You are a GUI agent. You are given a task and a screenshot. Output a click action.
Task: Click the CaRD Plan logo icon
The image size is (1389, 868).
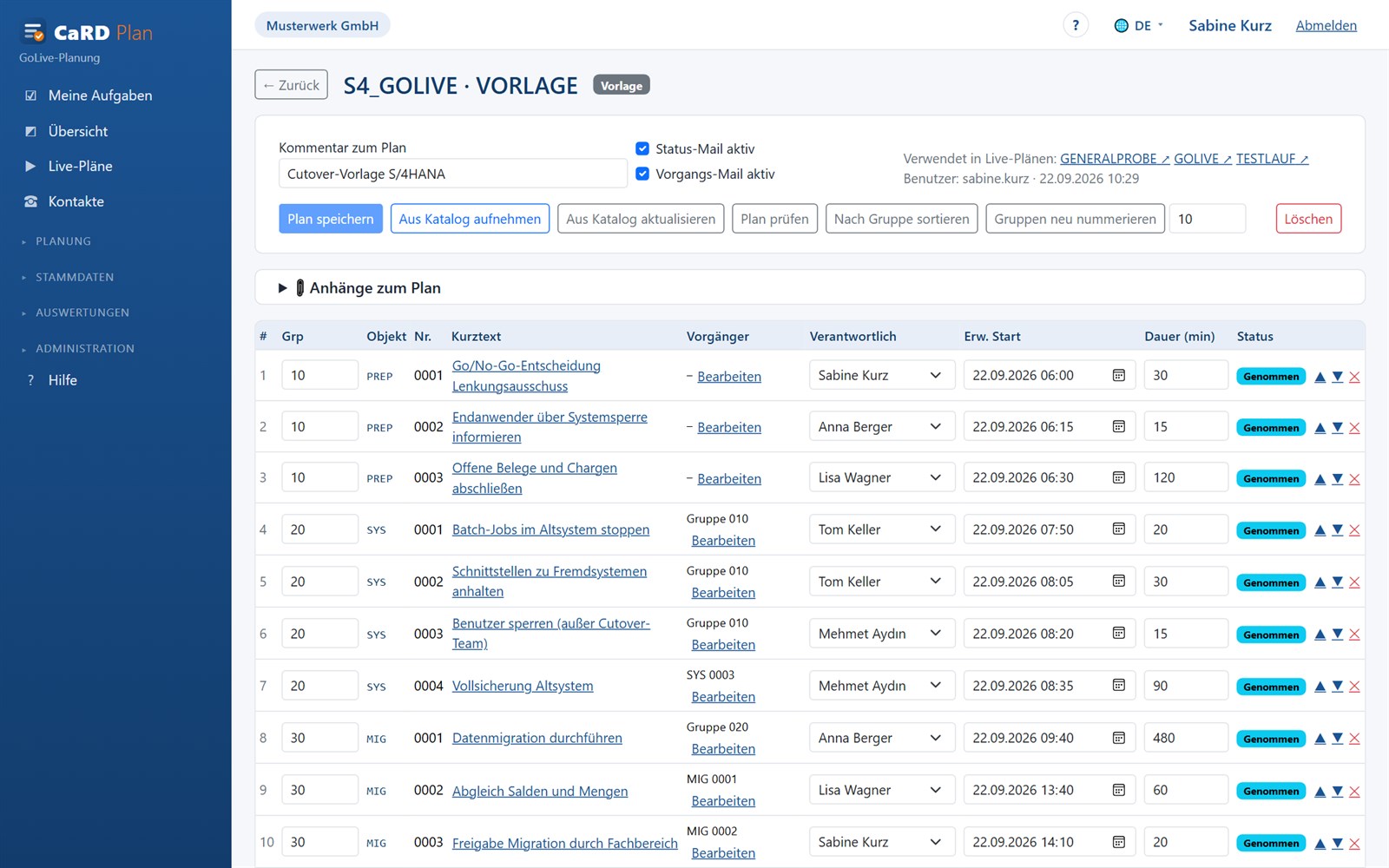(34, 33)
